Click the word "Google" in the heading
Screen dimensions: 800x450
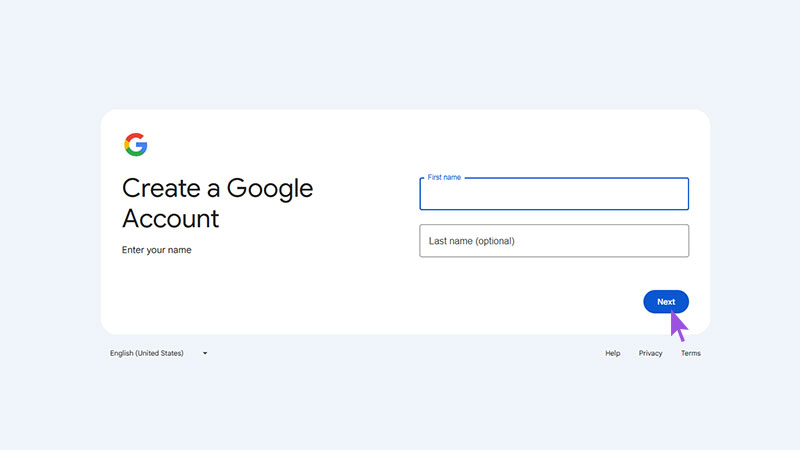(270, 190)
